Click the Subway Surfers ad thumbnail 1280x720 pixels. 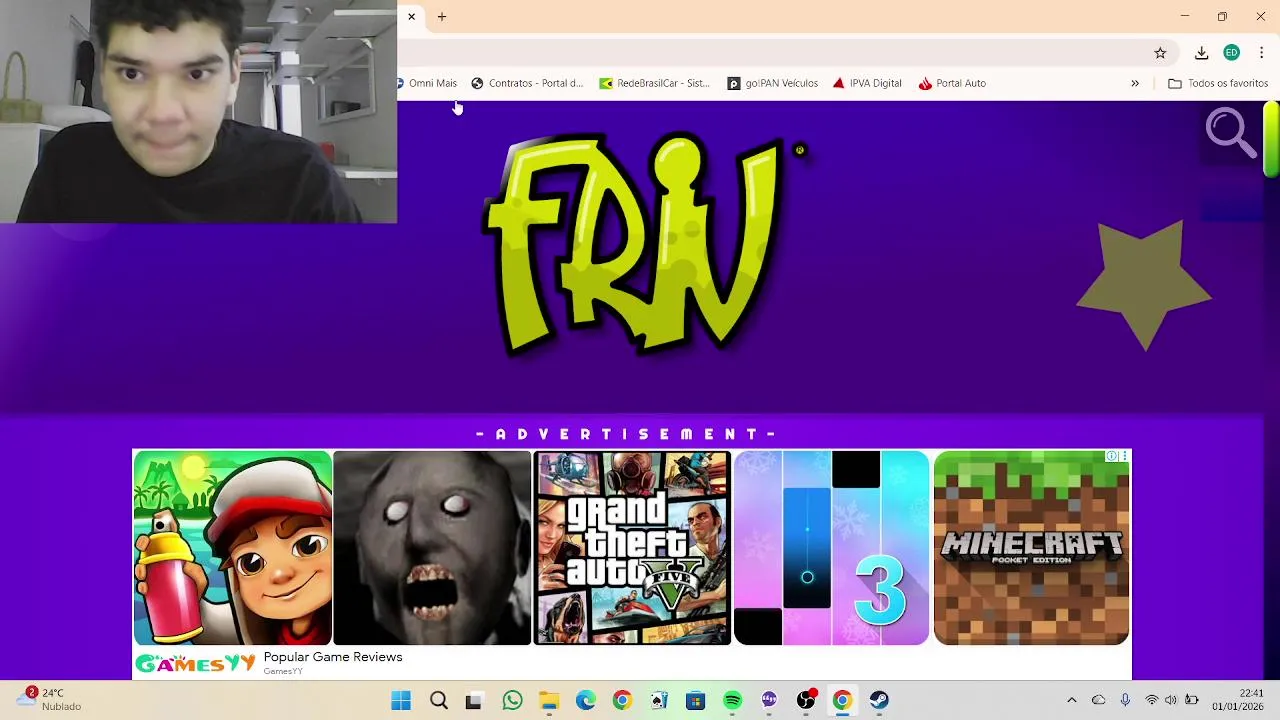click(233, 548)
